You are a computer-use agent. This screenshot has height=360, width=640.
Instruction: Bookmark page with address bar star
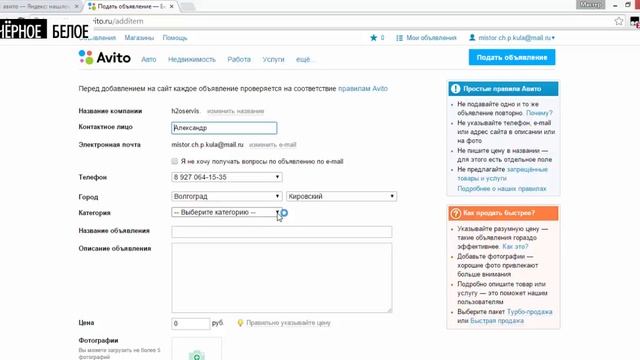[618, 21]
